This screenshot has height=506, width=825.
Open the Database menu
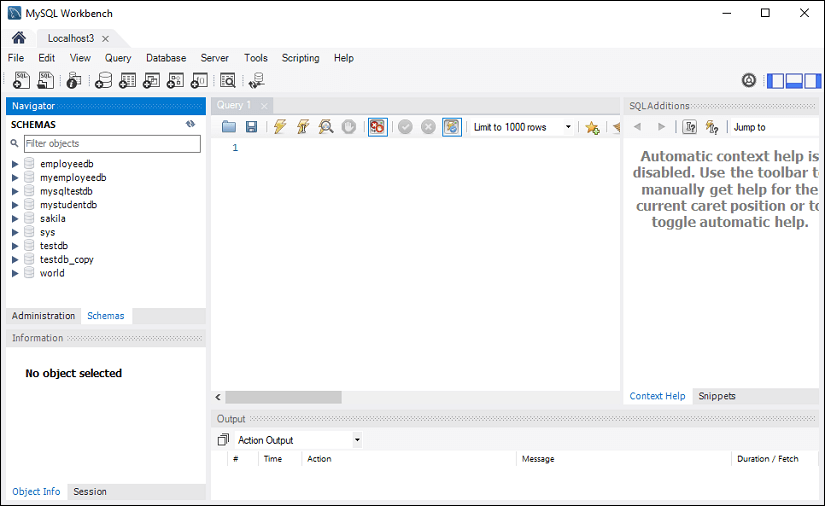point(166,58)
